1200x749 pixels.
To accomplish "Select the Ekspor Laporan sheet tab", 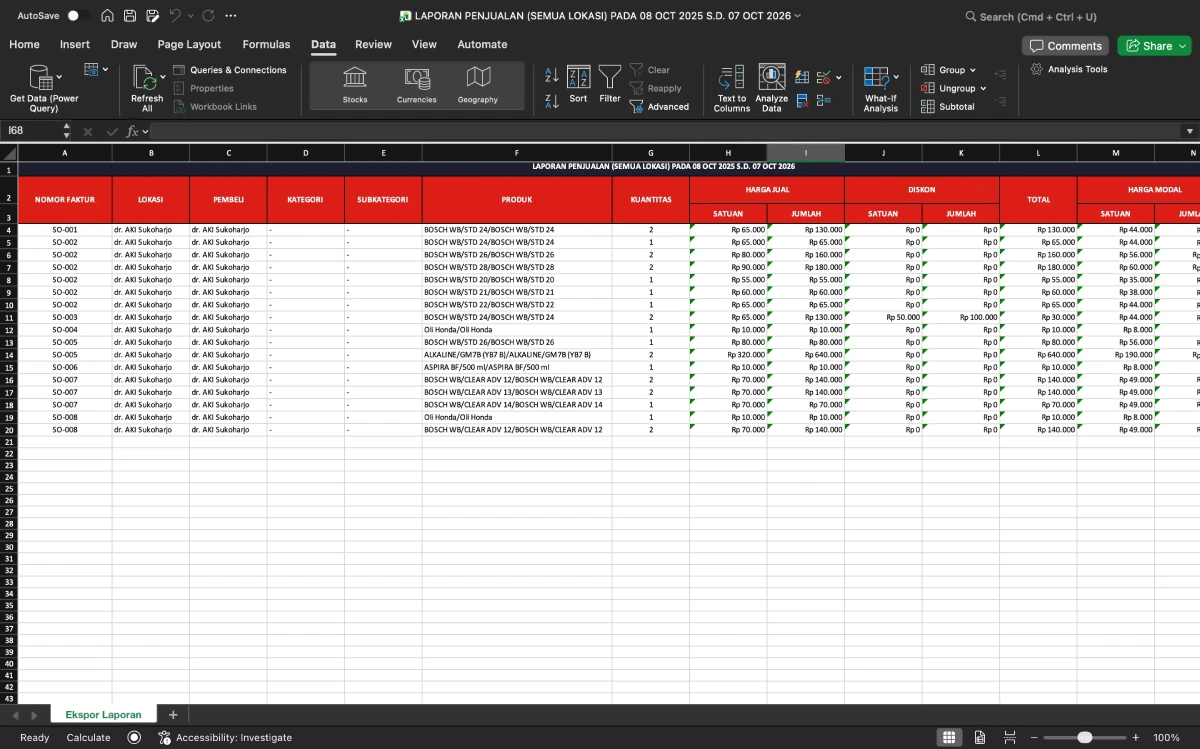I will (103, 715).
